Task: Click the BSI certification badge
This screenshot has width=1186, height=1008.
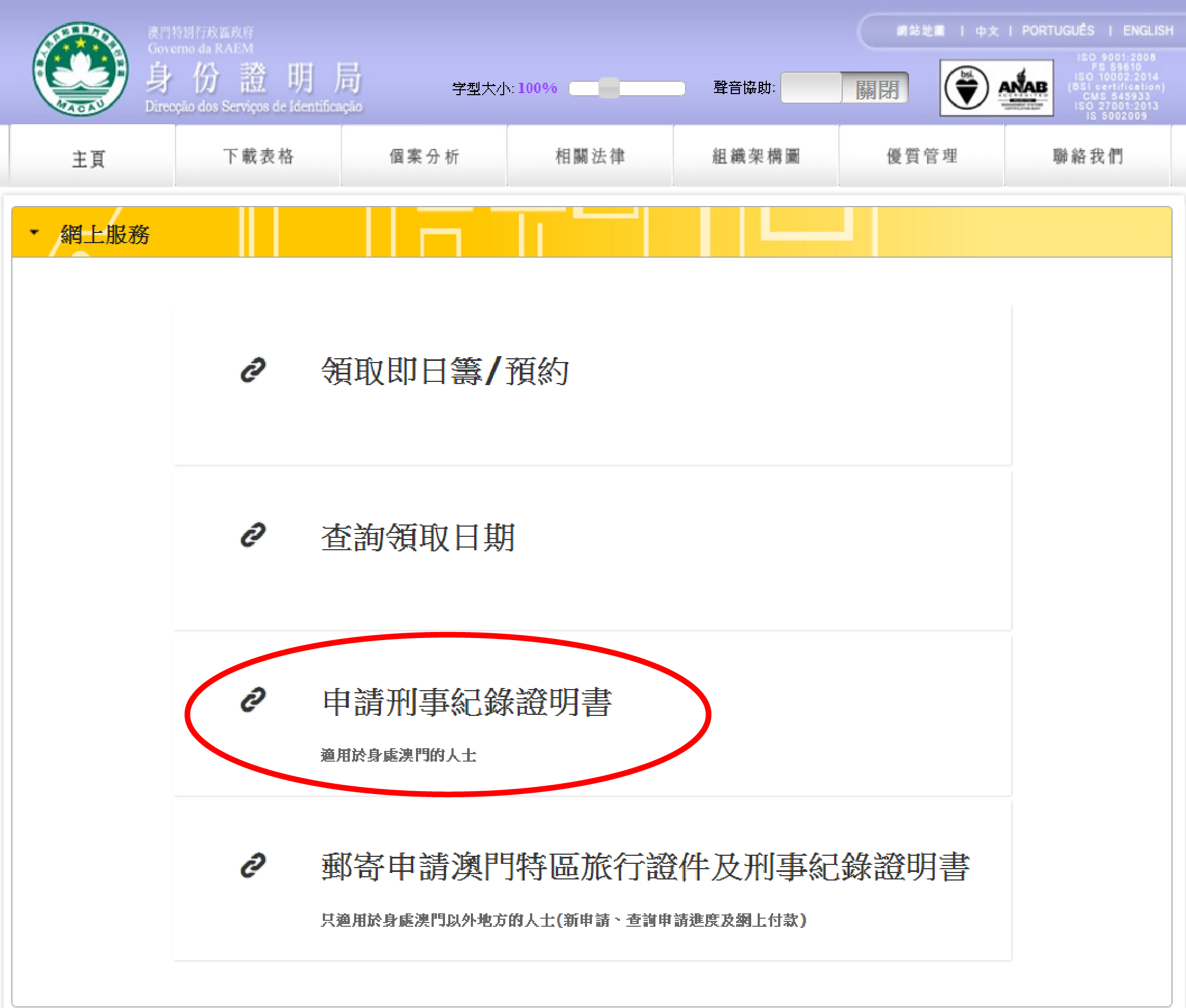Action: pyautogui.click(x=966, y=88)
